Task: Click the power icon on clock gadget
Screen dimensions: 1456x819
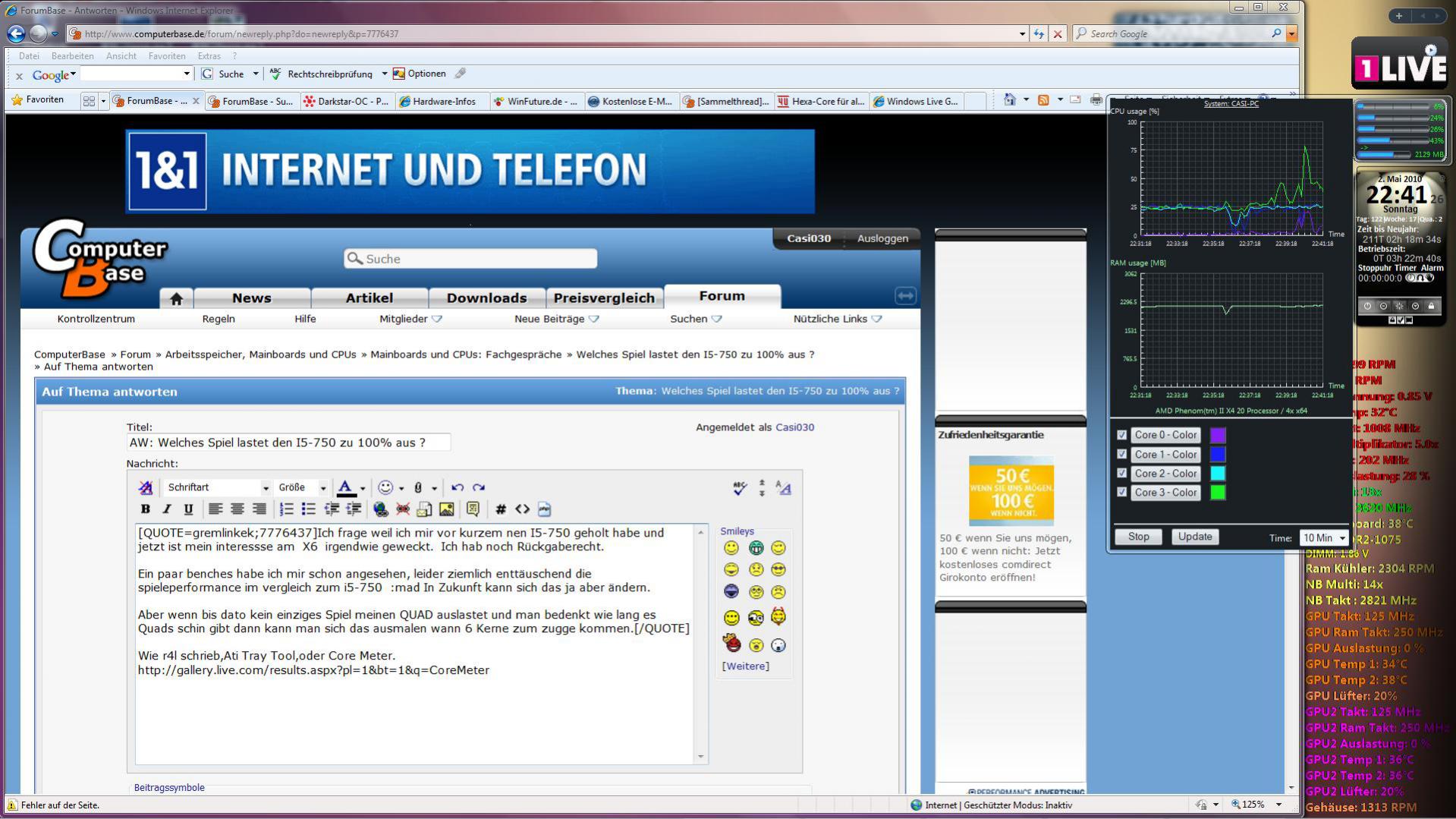Action: click(x=1367, y=306)
